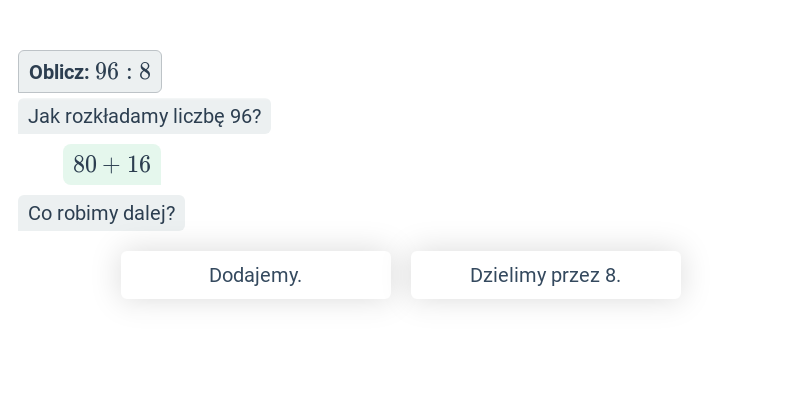This screenshot has width=800, height=400.
Task: Click the "Oblicz: 96 : 8" task box
Action: click(90, 71)
